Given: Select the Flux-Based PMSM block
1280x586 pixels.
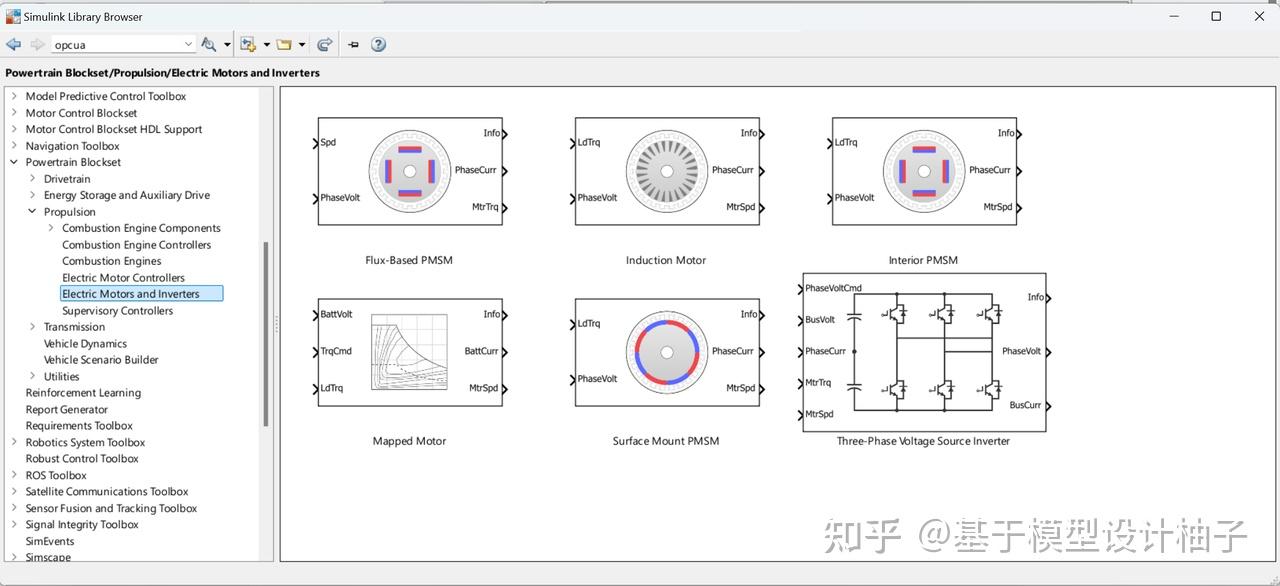Looking at the screenshot, I should pyautogui.click(x=409, y=170).
